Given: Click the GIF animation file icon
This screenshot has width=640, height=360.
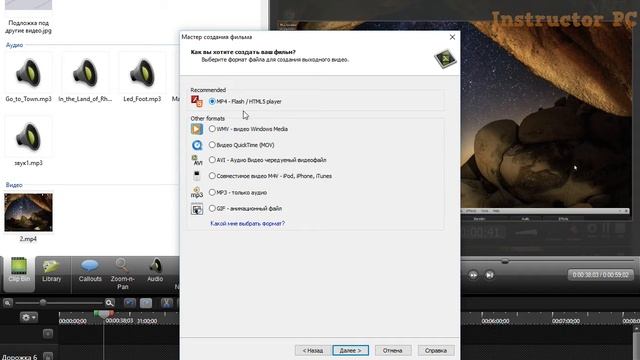Looking at the screenshot, I should [x=197, y=209].
